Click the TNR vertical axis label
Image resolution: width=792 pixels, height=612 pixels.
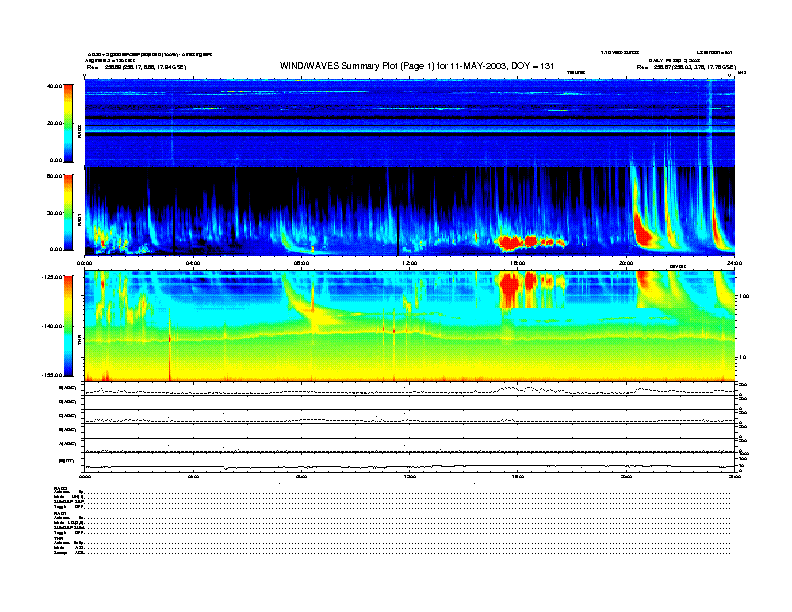(79, 342)
